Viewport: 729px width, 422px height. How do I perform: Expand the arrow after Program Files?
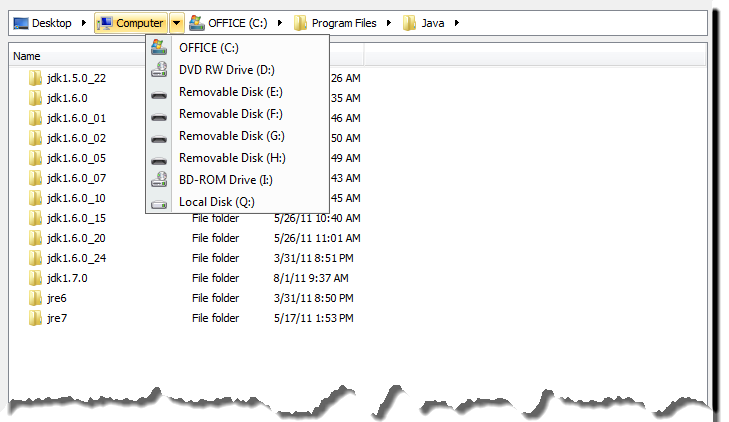pyautogui.click(x=391, y=22)
